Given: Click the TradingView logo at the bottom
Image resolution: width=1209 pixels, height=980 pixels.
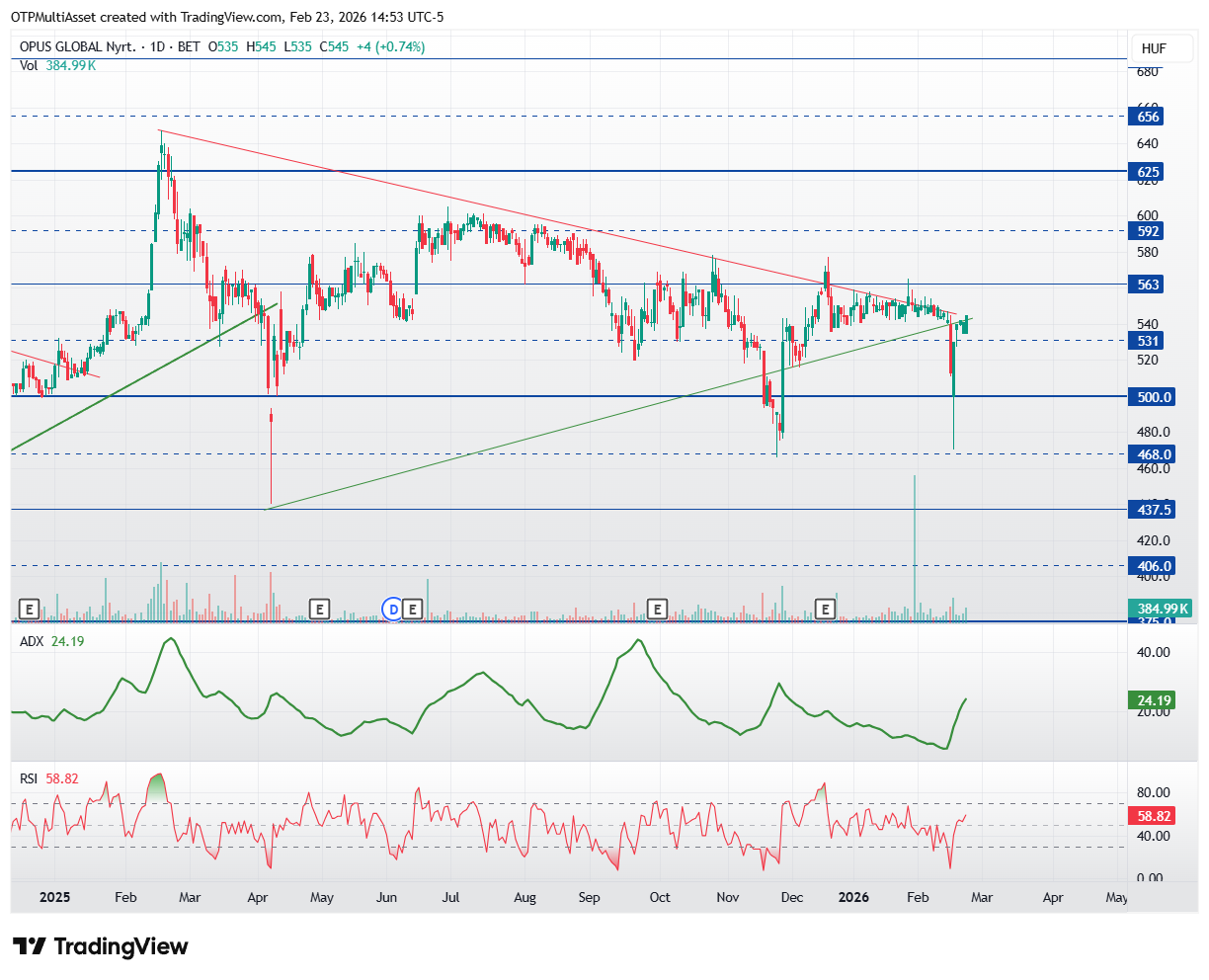Looking at the screenshot, I should [x=101, y=946].
